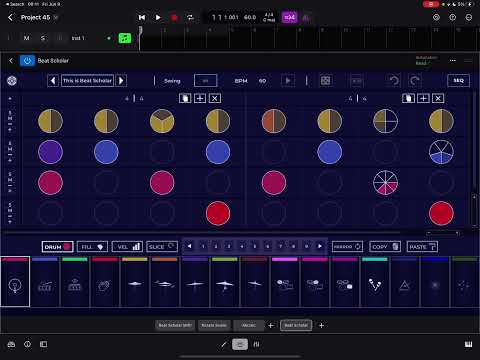Undo the last Beat Scholar edit
The height and width of the screenshot is (360, 480).
pos(394,81)
